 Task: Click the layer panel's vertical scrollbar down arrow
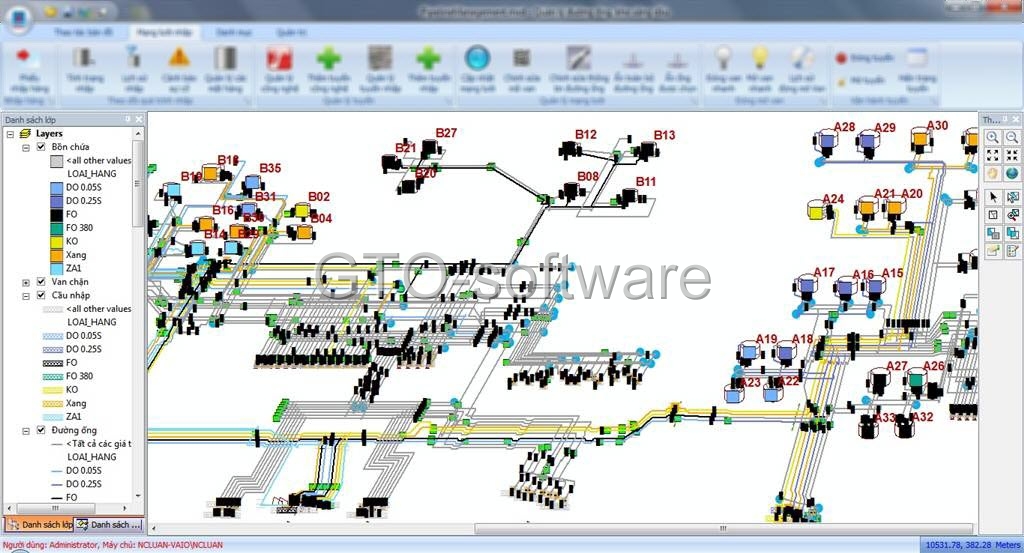coord(138,496)
